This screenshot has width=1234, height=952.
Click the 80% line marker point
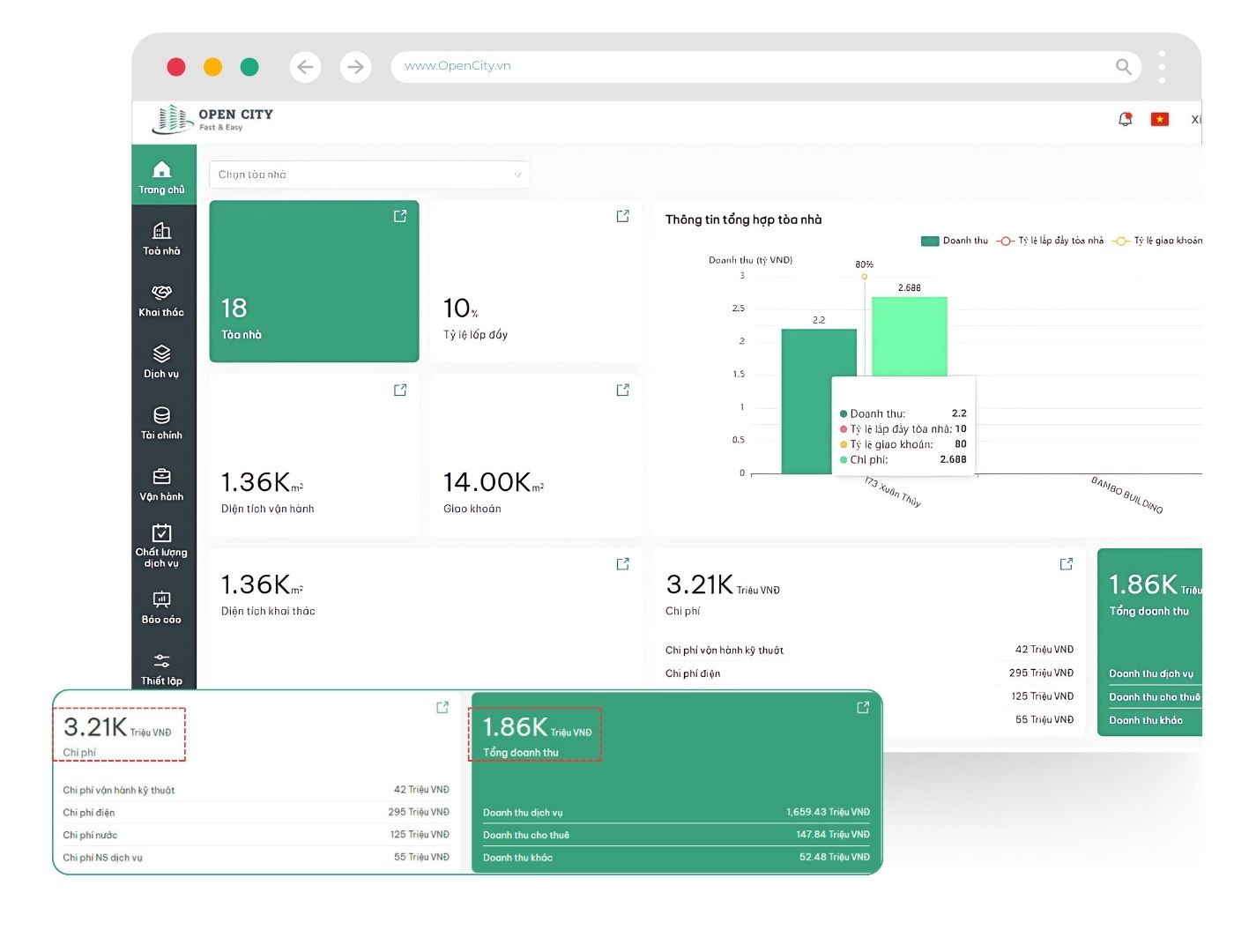tap(865, 277)
